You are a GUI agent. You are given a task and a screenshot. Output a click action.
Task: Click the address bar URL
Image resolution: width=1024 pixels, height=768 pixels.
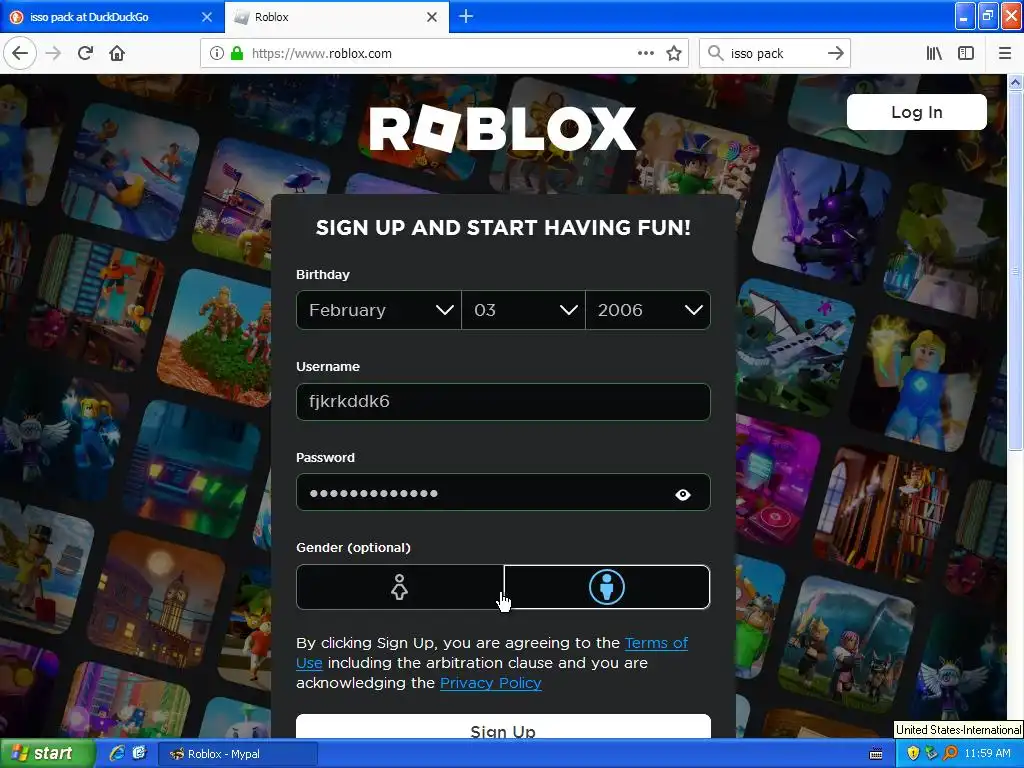point(321,54)
